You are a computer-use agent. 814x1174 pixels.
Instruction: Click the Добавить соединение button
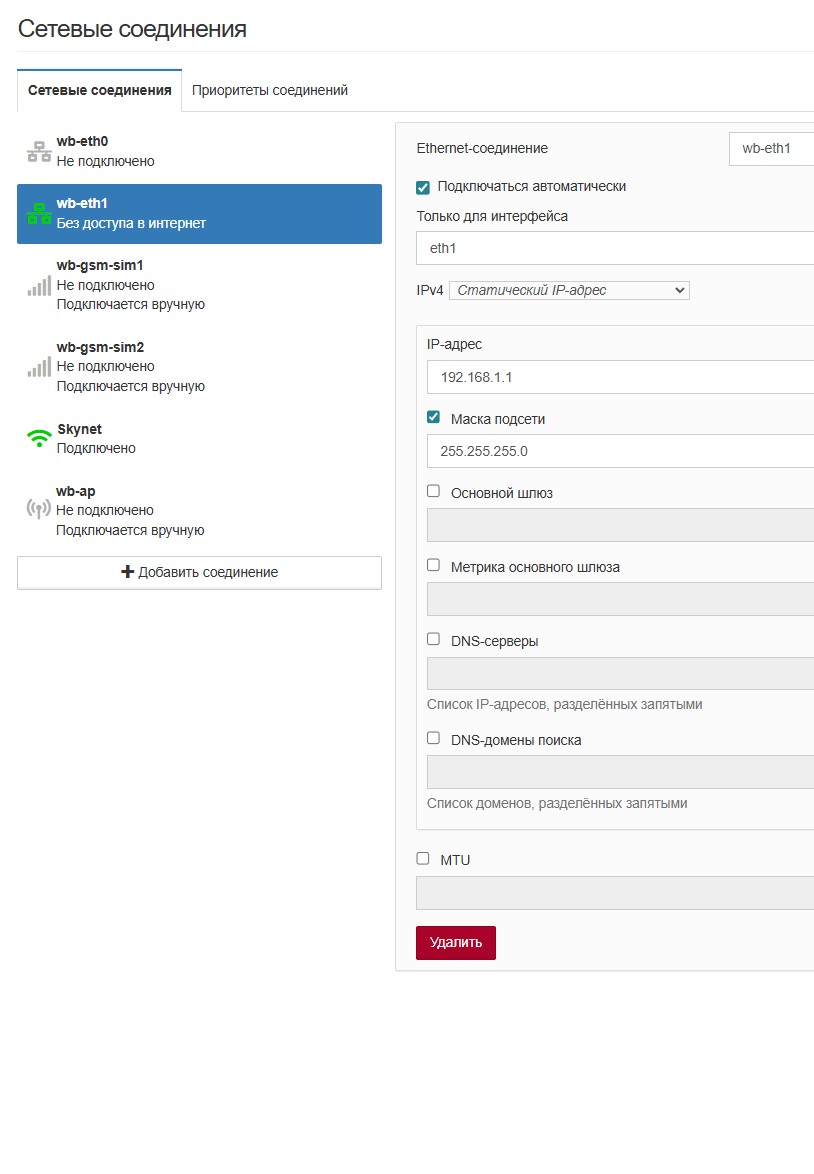(x=199, y=572)
